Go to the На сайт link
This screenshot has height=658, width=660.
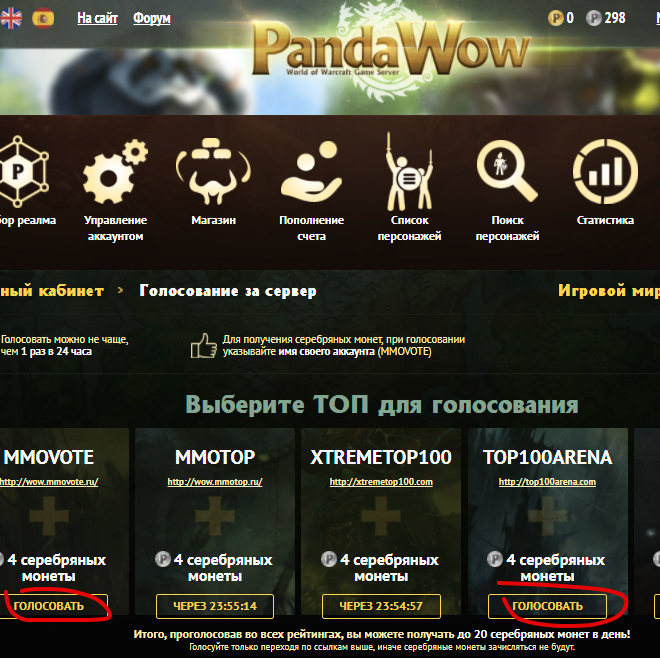coord(97,18)
